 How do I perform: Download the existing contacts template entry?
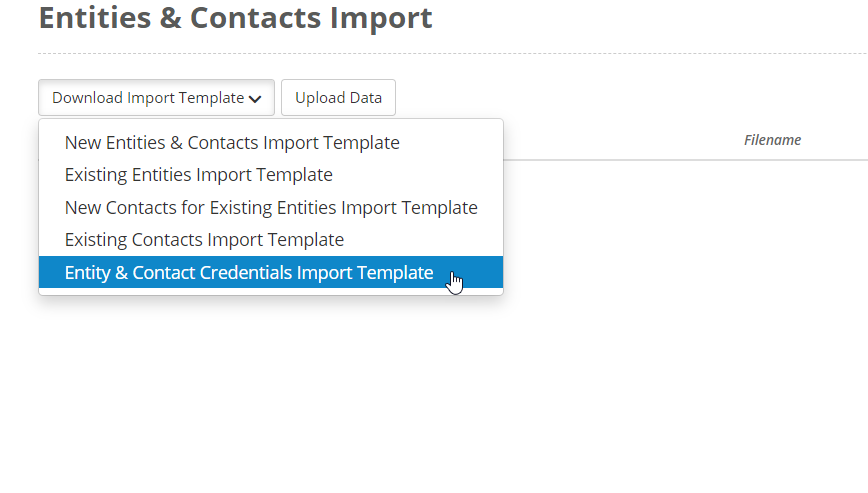click(x=271, y=240)
